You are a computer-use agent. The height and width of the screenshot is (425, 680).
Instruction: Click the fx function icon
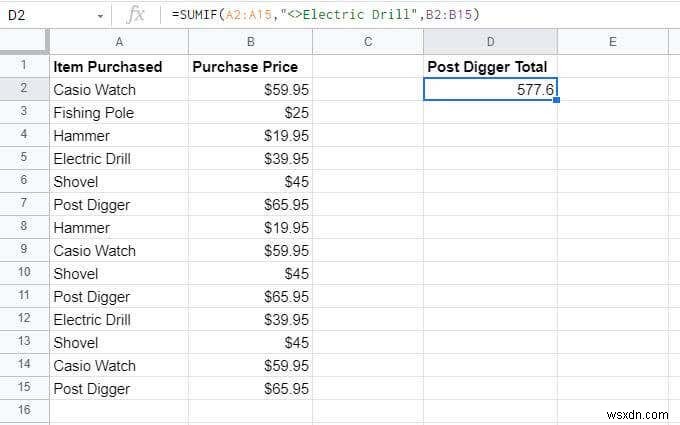(135, 14)
